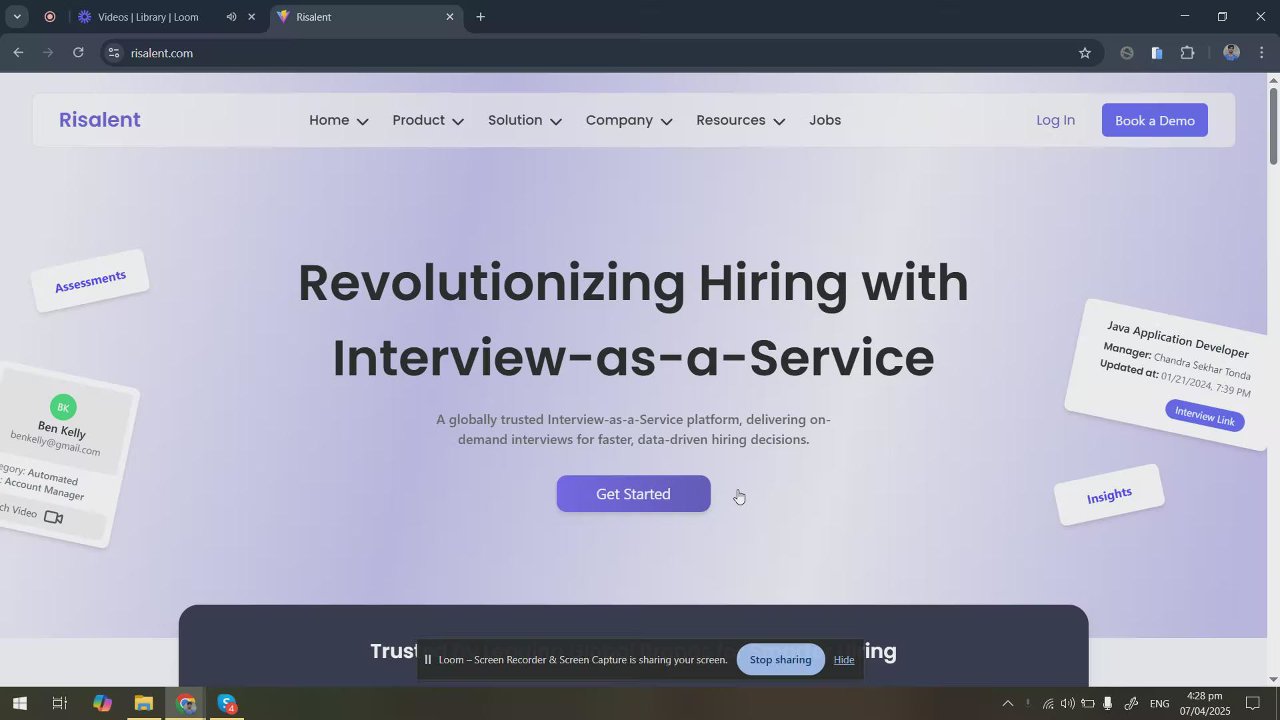The width and height of the screenshot is (1280, 720).
Task: Open the Home nav item
Action: (329, 120)
